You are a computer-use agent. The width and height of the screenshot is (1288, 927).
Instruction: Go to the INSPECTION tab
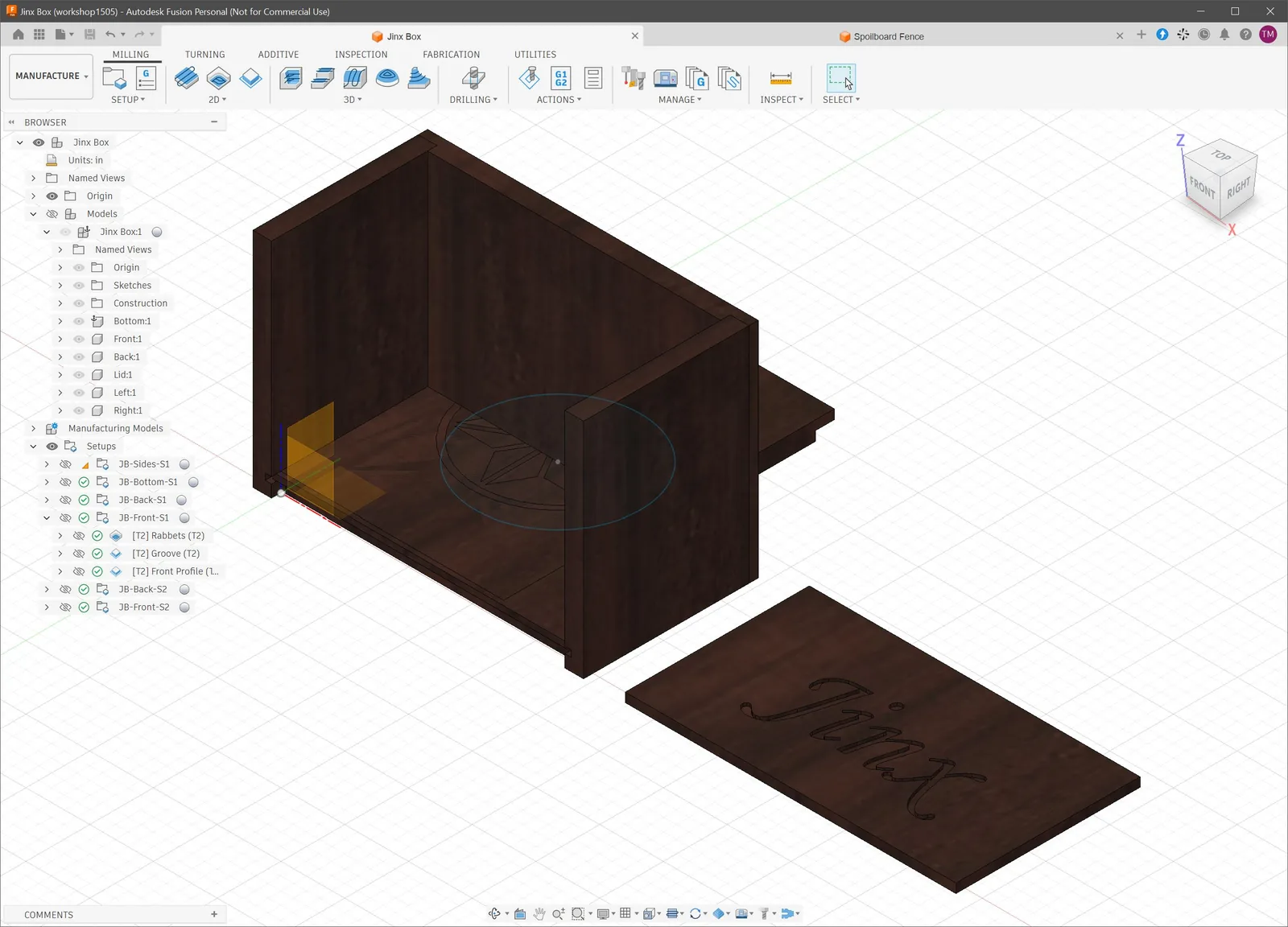[x=361, y=55]
